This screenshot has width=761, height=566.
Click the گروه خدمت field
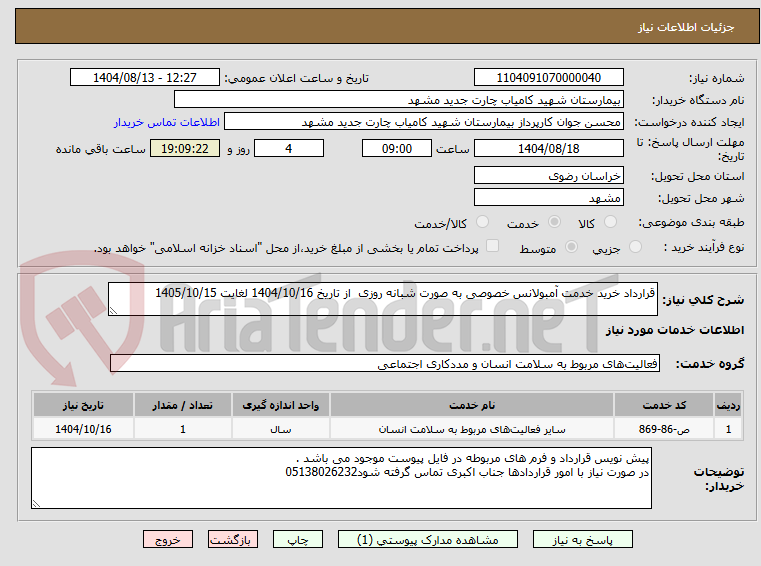[385, 363]
